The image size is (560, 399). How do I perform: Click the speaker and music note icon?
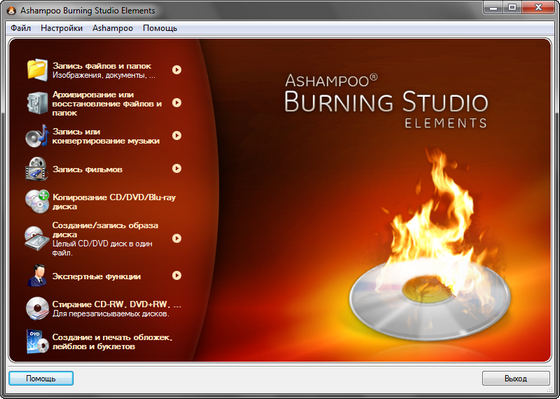37,136
